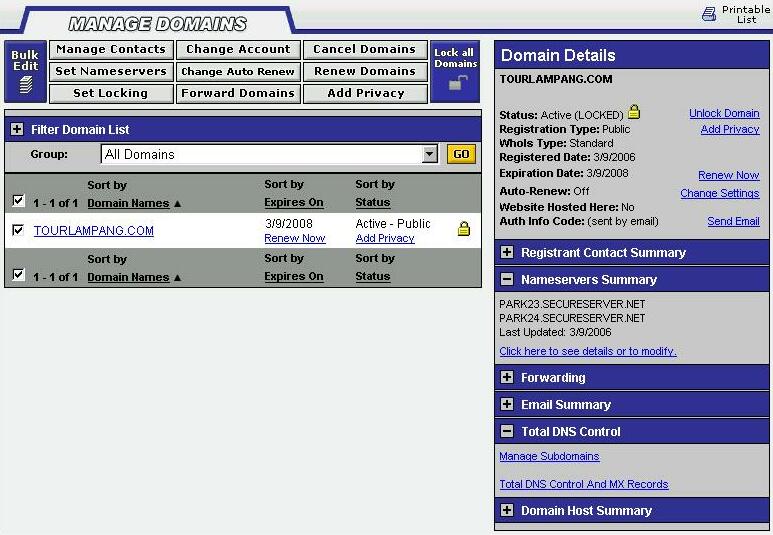The width and height of the screenshot is (773, 535).
Task: Click the Change Auto Renew button
Action: (x=238, y=71)
